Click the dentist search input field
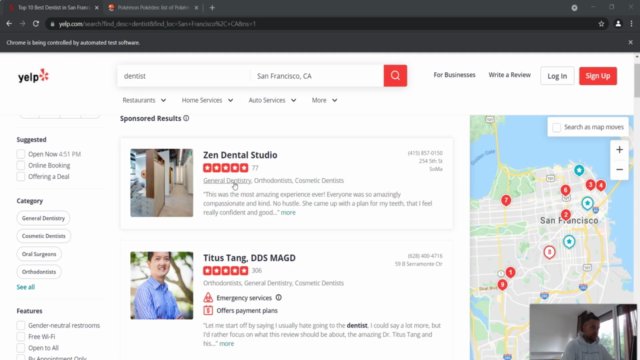This screenshot has width=640, height=360. (184, 76)
